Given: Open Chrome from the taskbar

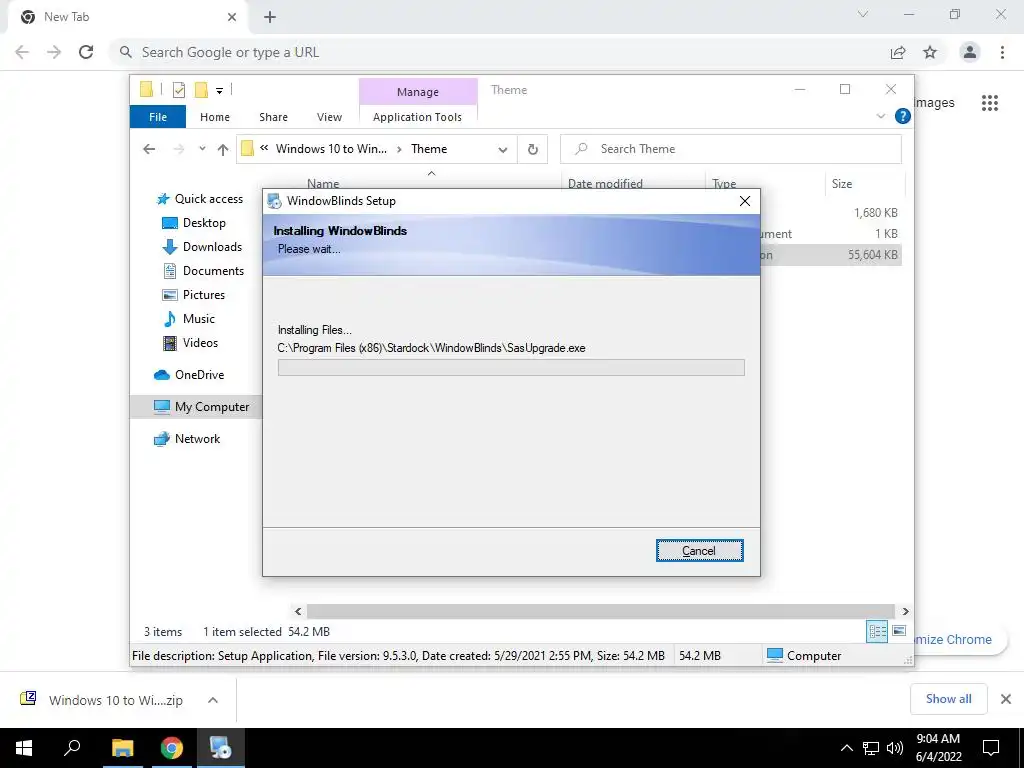Looking at the screenshot, I should (x=172, y=748).
